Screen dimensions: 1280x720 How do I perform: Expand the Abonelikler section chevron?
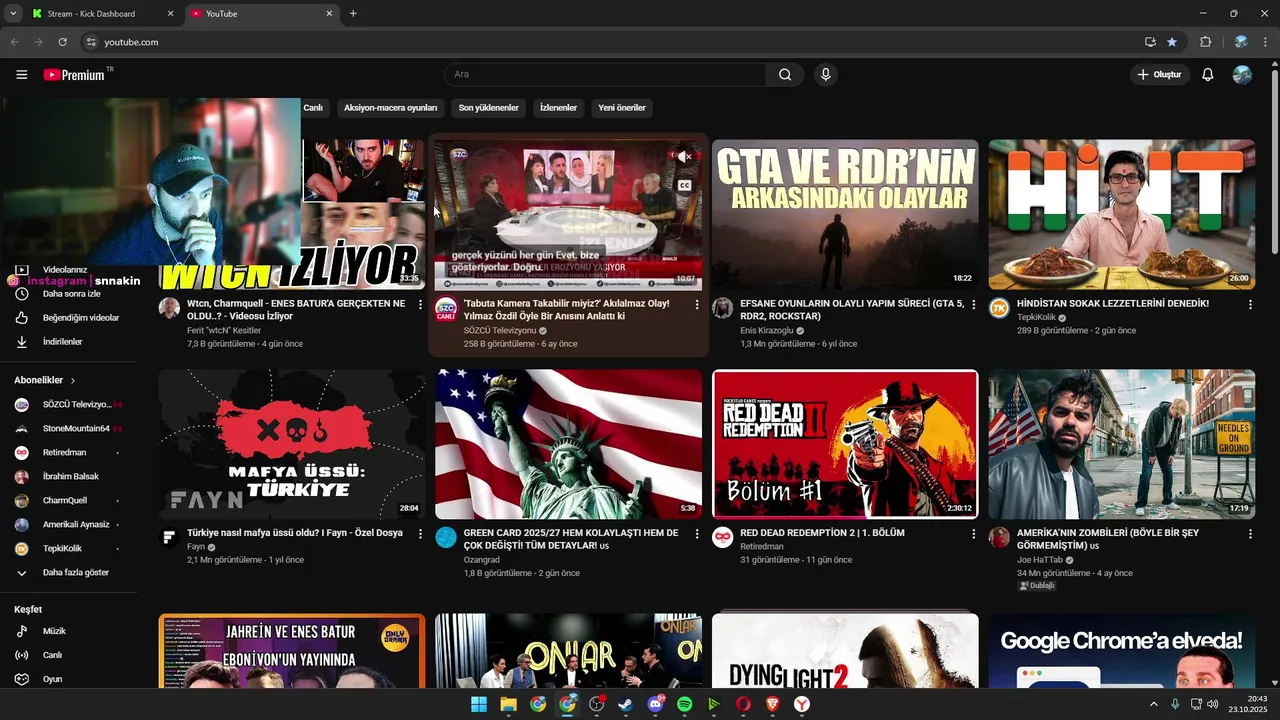pos(73,381)
